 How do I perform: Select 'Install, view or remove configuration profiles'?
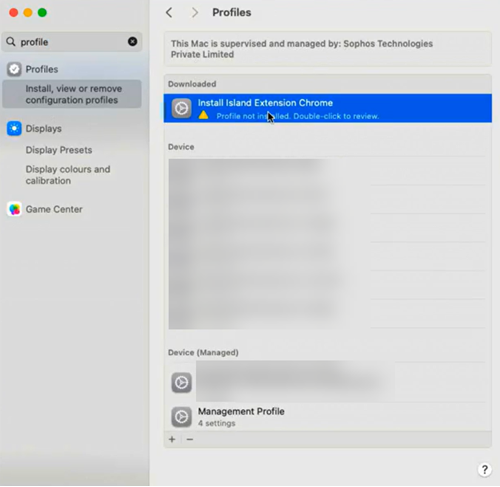coord(72,94)
